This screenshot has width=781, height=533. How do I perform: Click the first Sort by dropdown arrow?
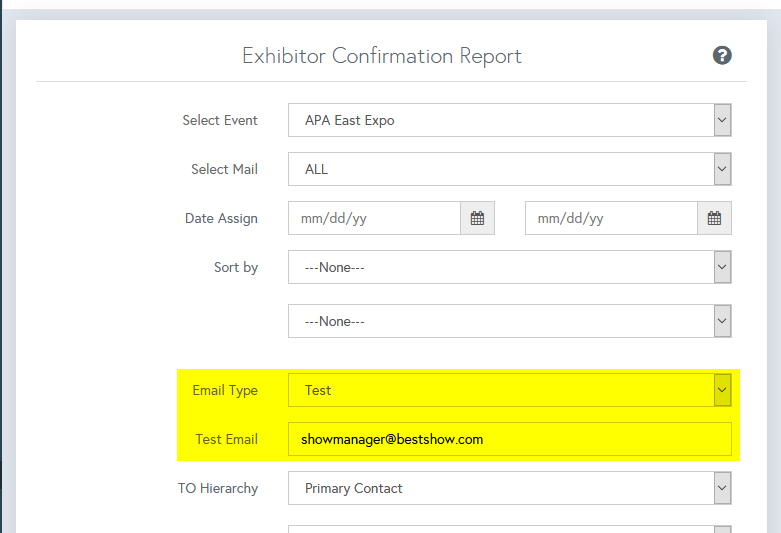click(722, 267)
